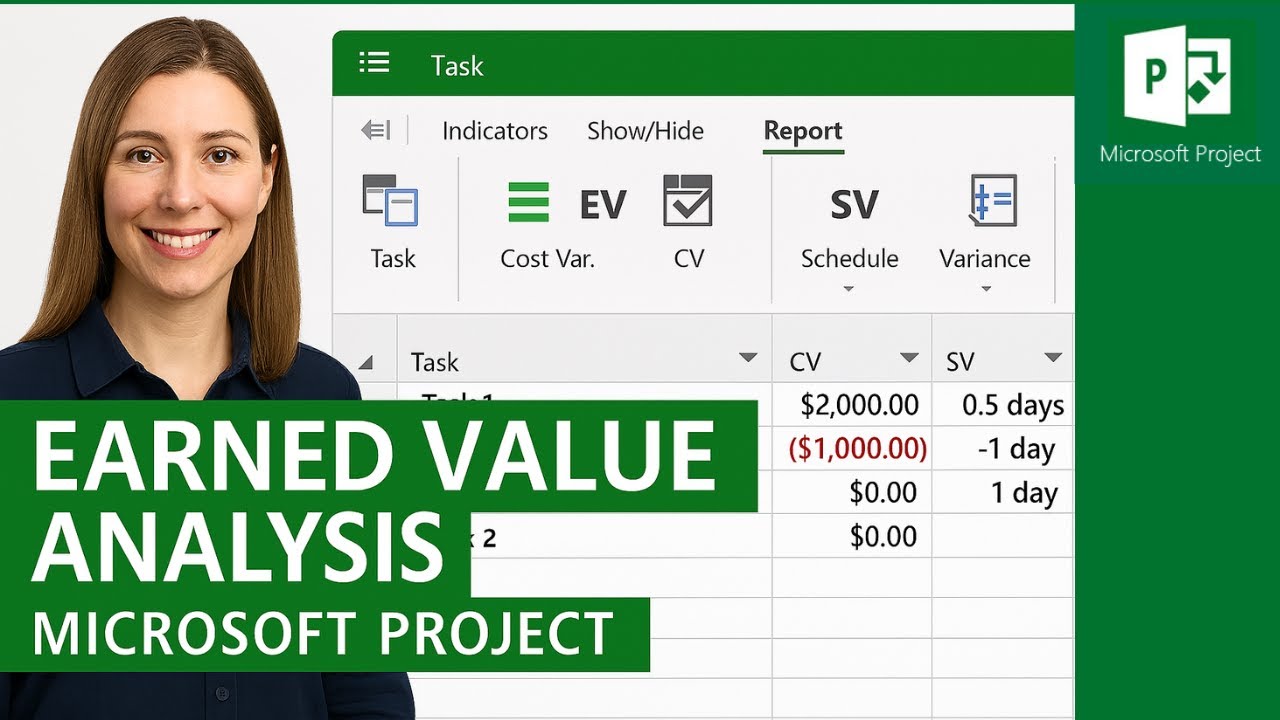Viewport: 1280px width, 720px height.
Task: Click the EV earned value icon
Action: [603, 204]
